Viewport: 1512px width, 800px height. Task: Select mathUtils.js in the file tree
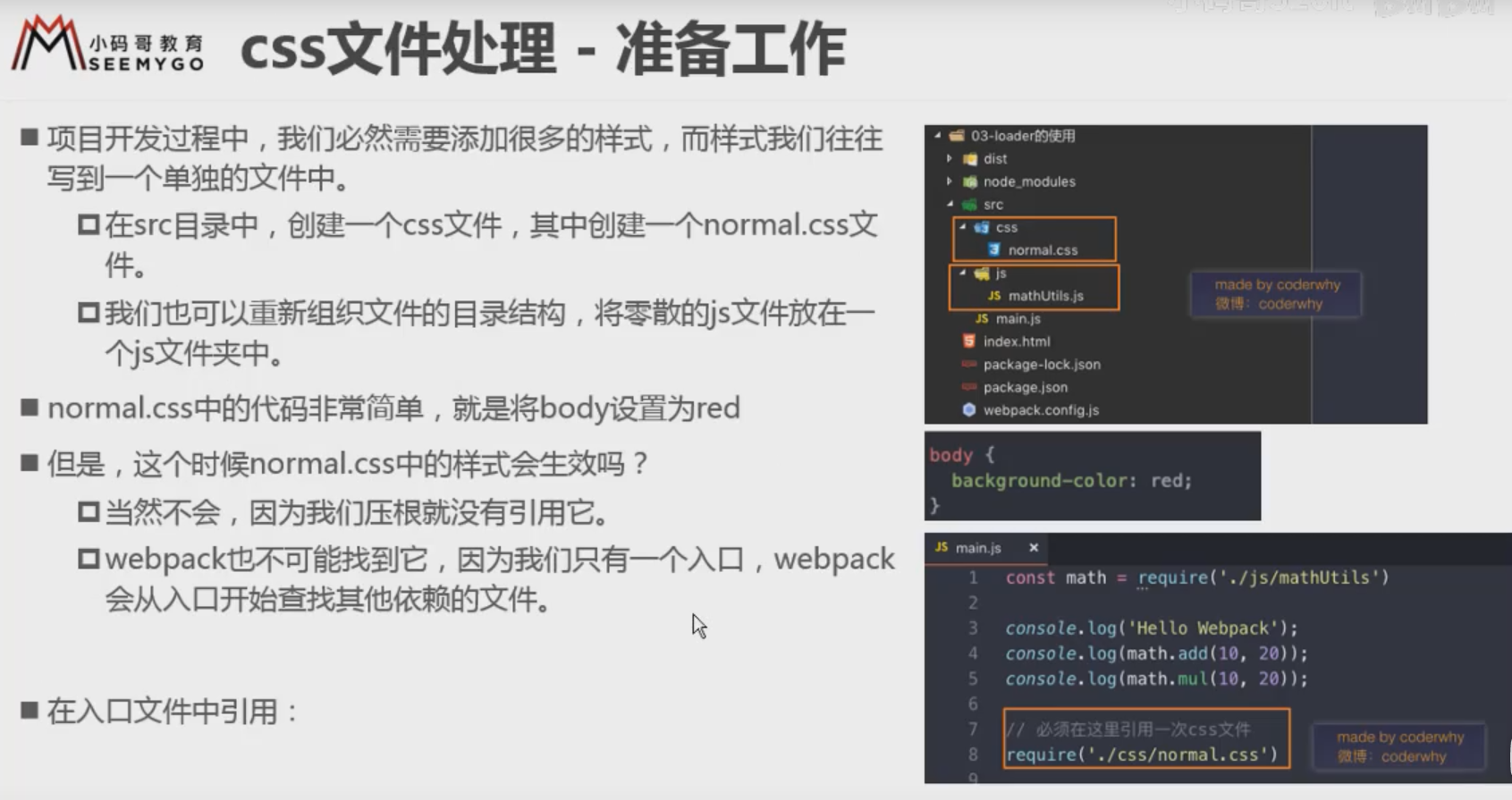point(1046,296)
